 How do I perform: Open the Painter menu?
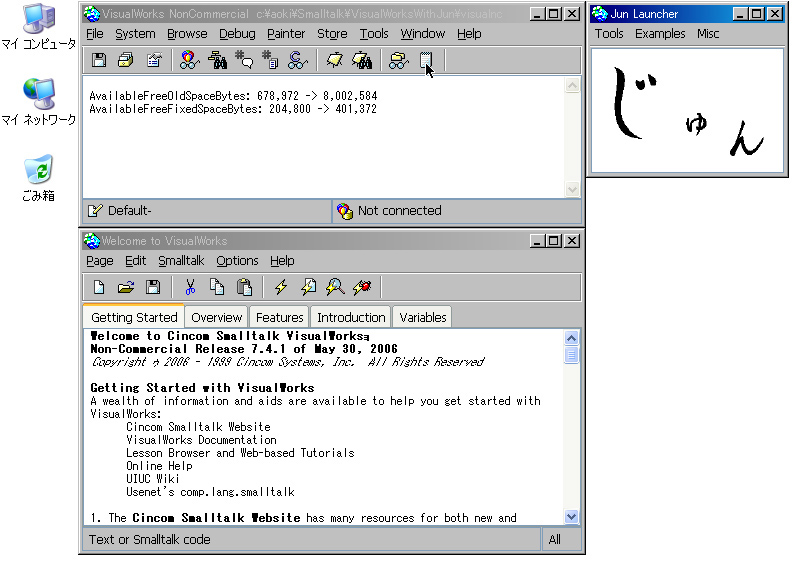pyautogui.click(x=286, y=34)
